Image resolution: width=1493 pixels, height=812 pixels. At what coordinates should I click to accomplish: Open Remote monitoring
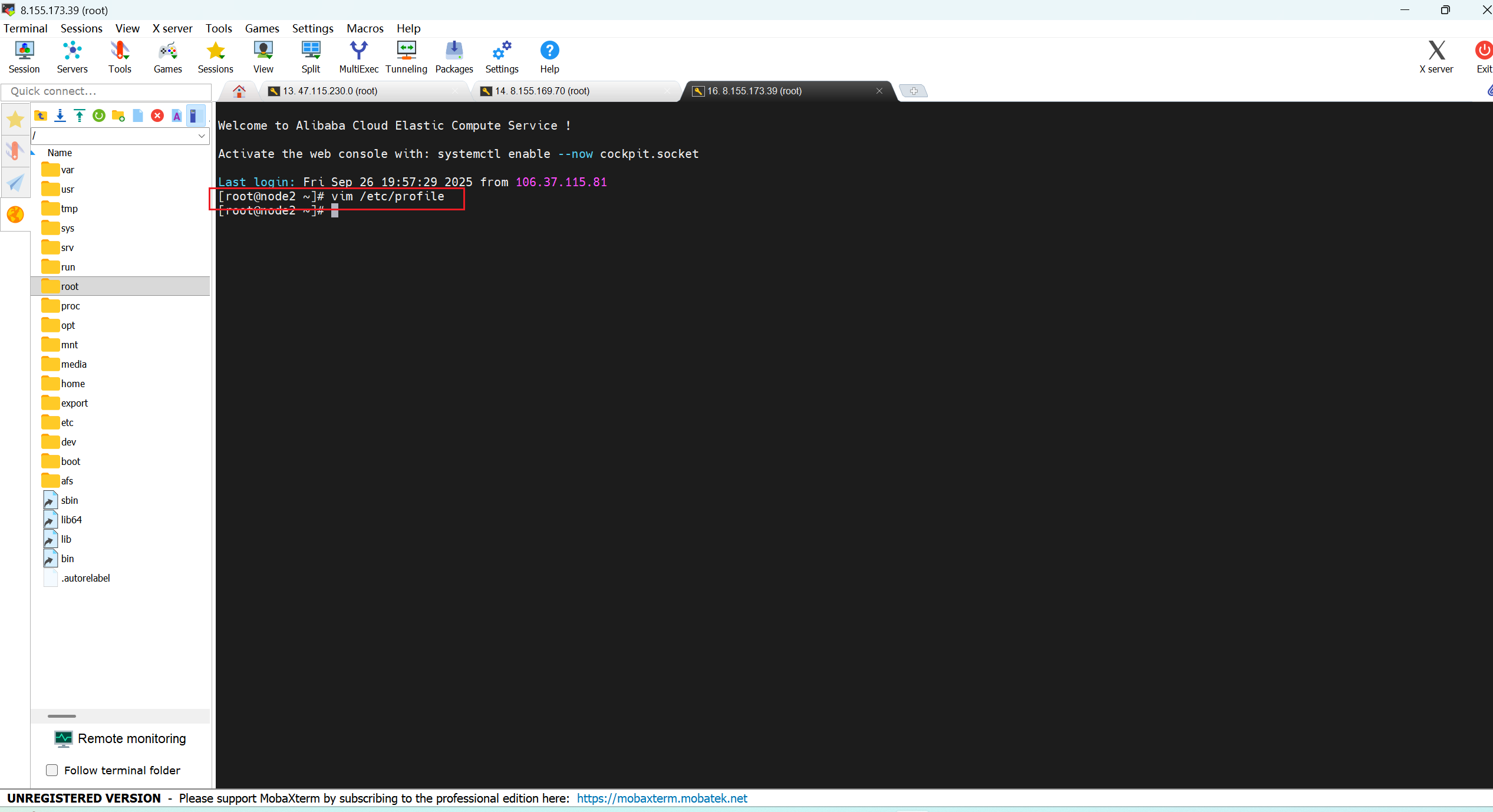click(x=120, y=738)
